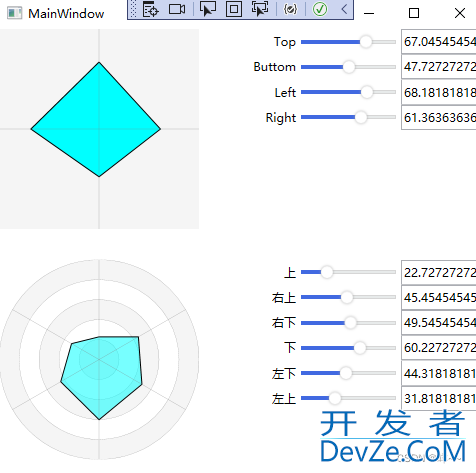Click the Top slider thumb

366,42
